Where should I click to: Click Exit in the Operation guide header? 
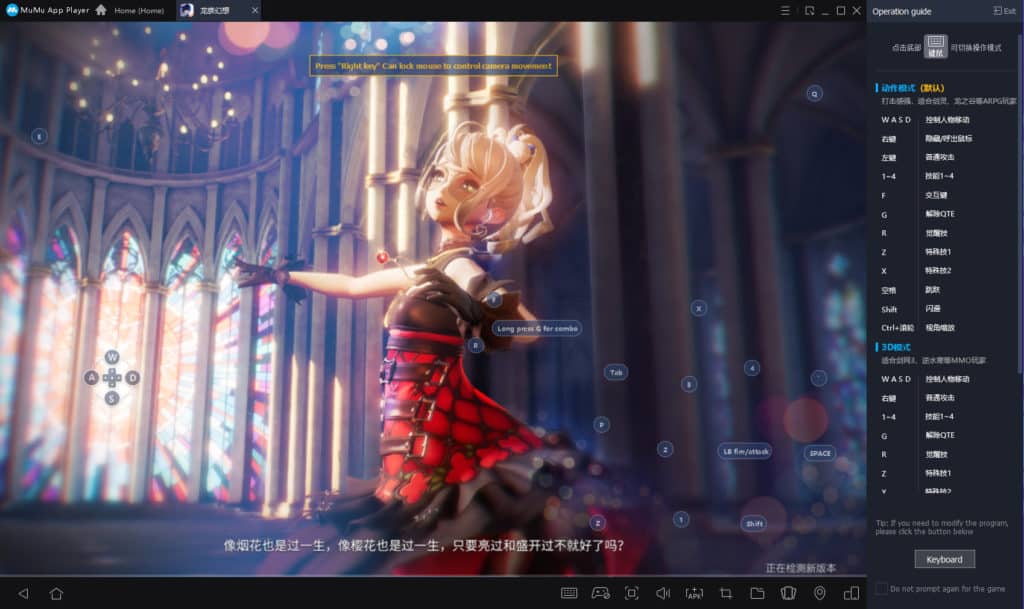tap(1004, 11)
